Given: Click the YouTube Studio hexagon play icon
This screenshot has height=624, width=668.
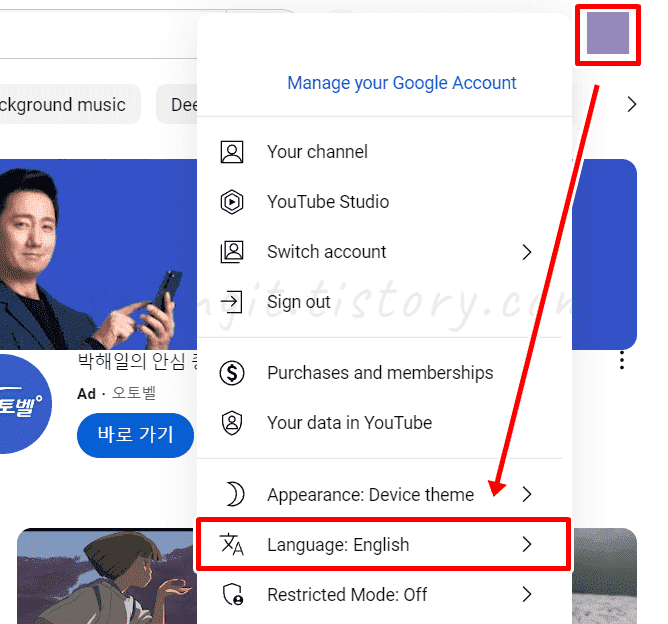Looking at the screenshot, I should tap(232, 202).
